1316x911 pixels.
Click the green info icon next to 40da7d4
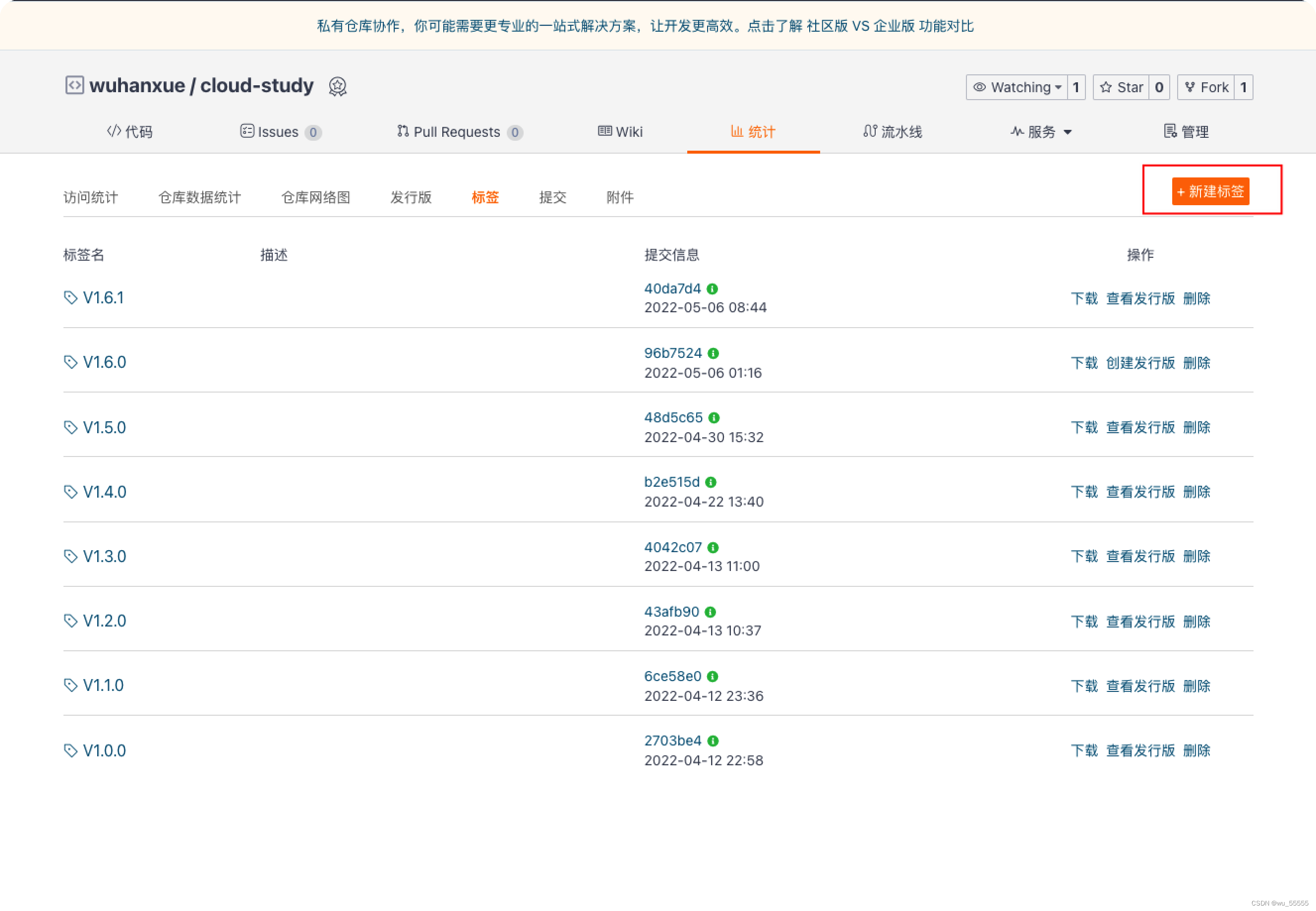712,289
